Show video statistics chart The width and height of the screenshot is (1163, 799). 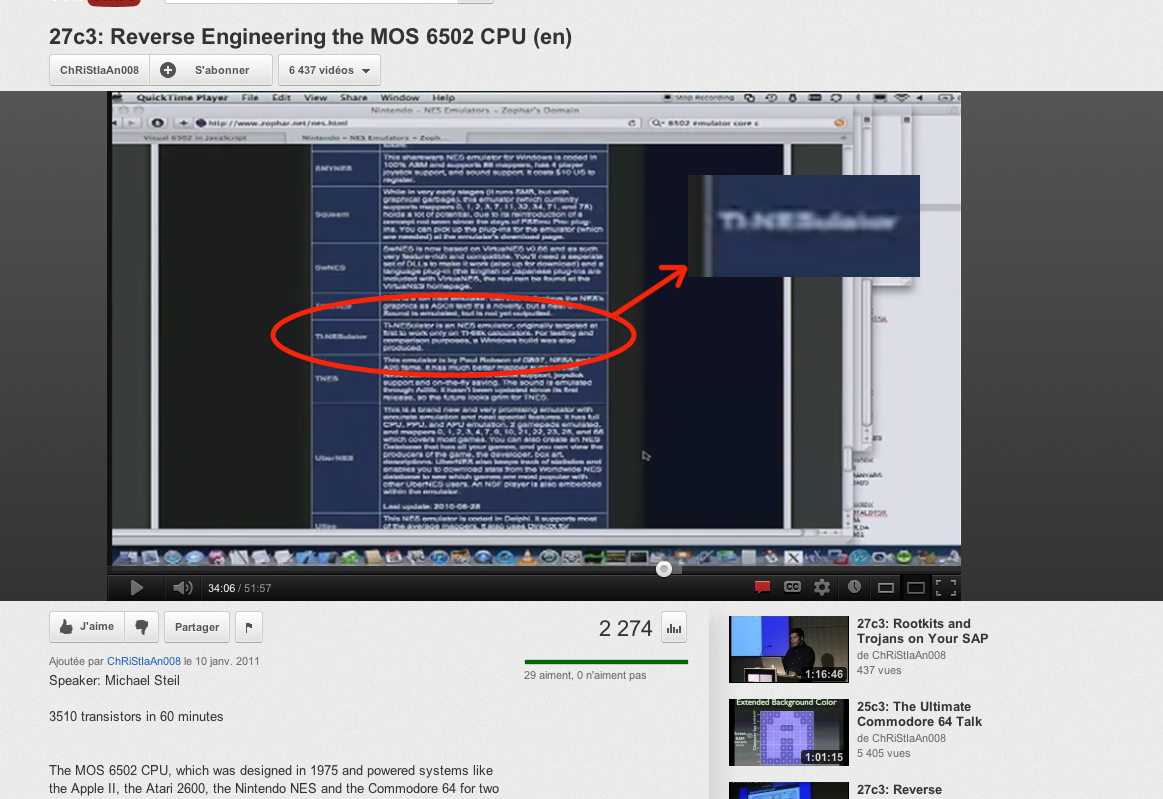[x=674, y=628]
